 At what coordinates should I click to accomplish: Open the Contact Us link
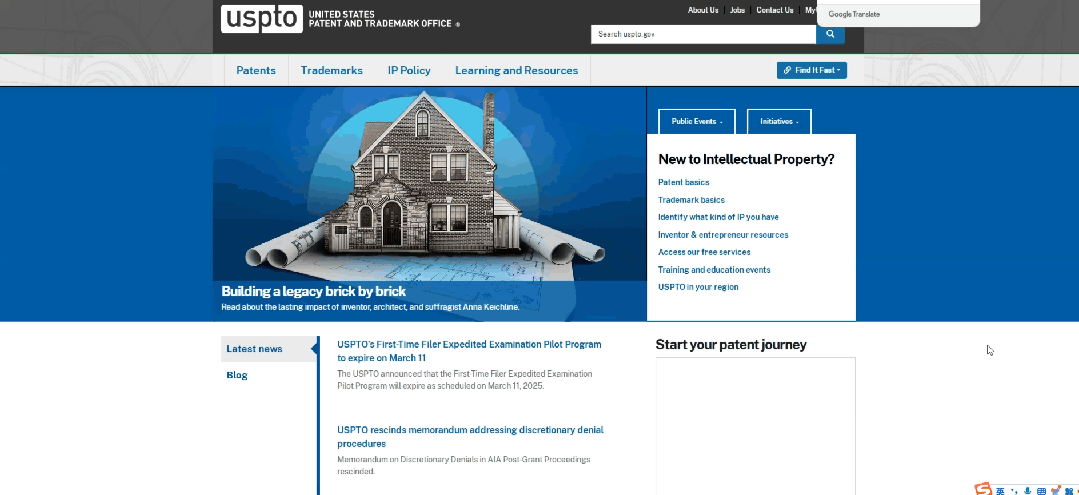[x=775, y=10]
